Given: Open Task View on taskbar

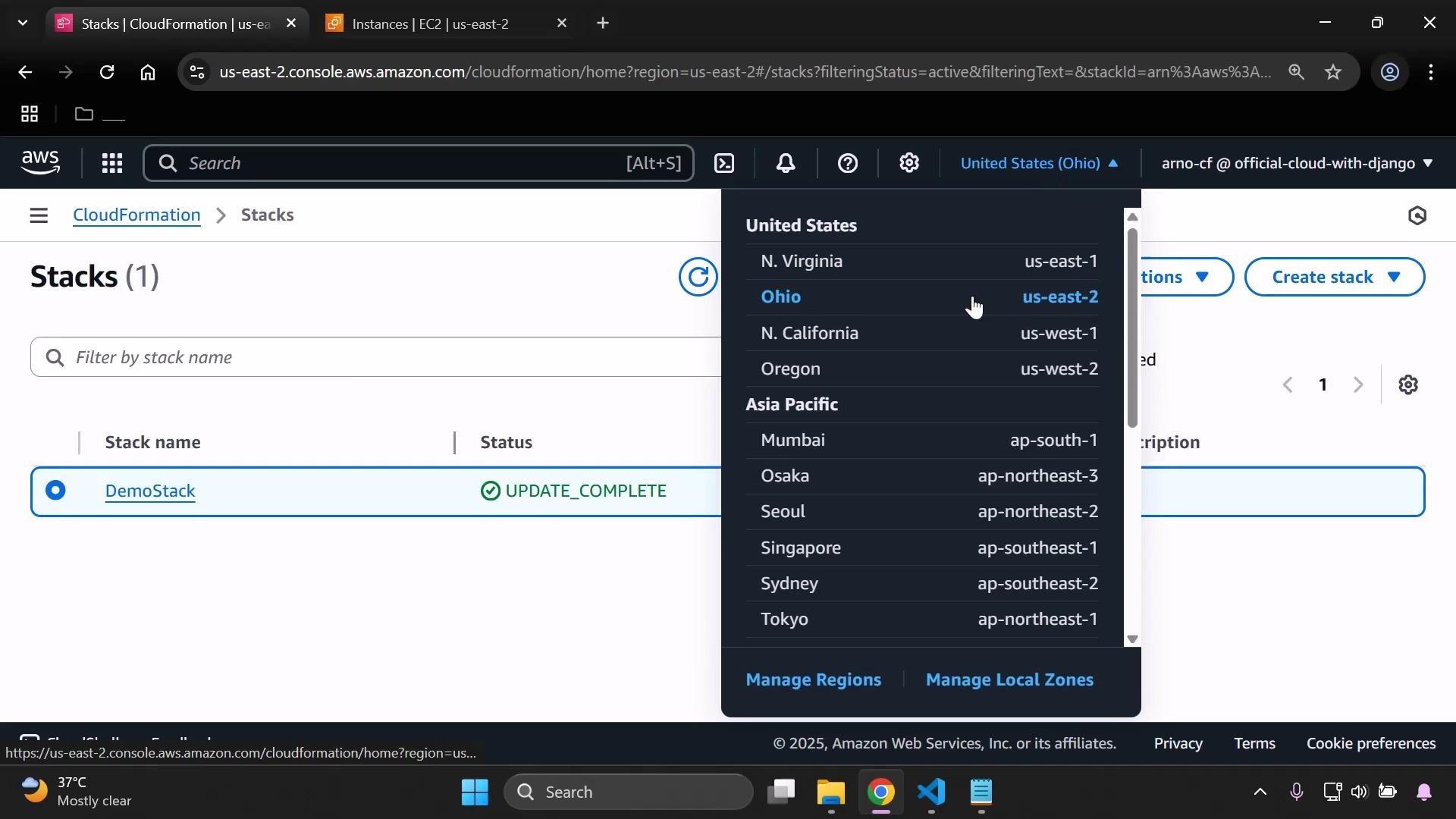Looking at the screenshot, I should coord(781,792).
